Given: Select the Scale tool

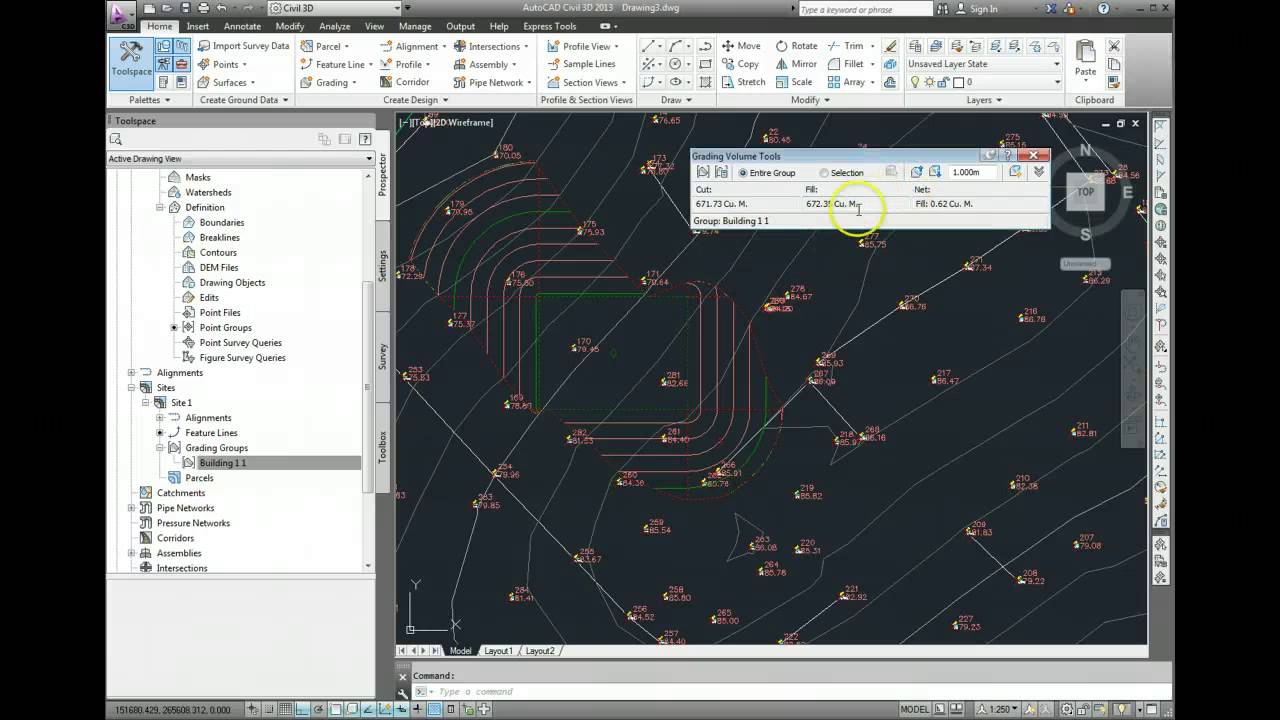Looking at the screenshot, I should point(794,82).
